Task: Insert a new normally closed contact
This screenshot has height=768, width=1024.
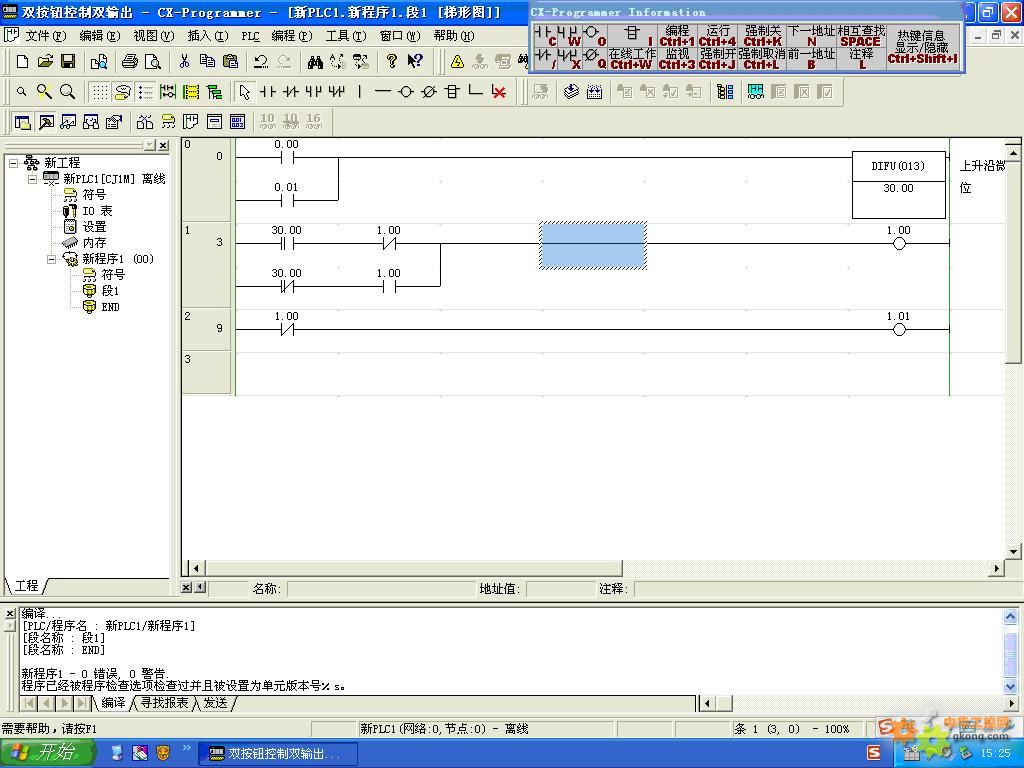Action: [291, 91]
